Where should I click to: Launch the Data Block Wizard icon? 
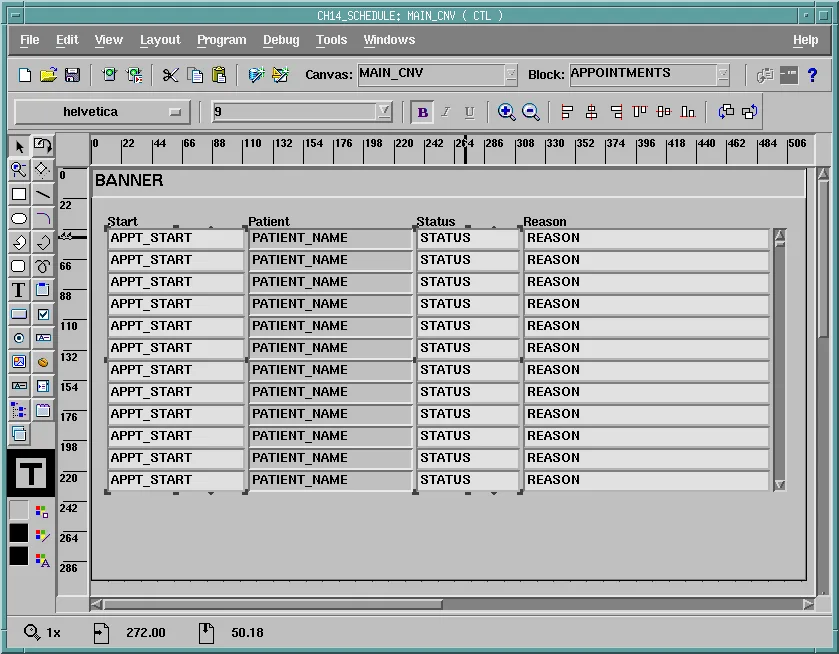click(256, 74)
